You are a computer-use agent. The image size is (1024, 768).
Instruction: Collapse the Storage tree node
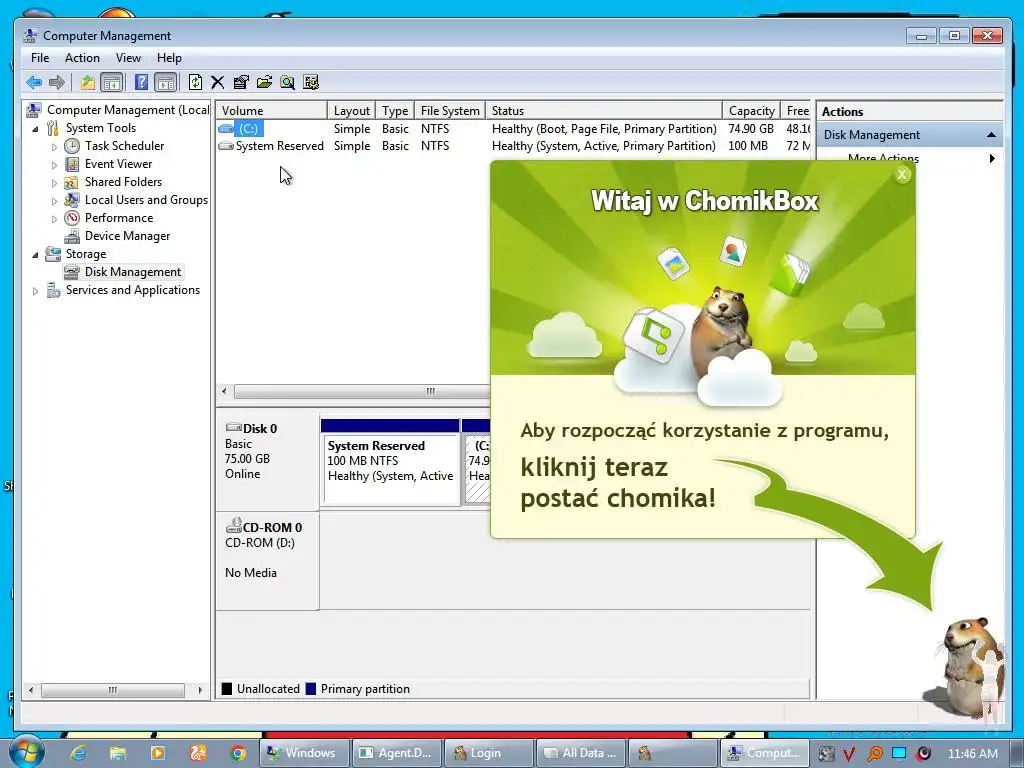pos(35,255)
